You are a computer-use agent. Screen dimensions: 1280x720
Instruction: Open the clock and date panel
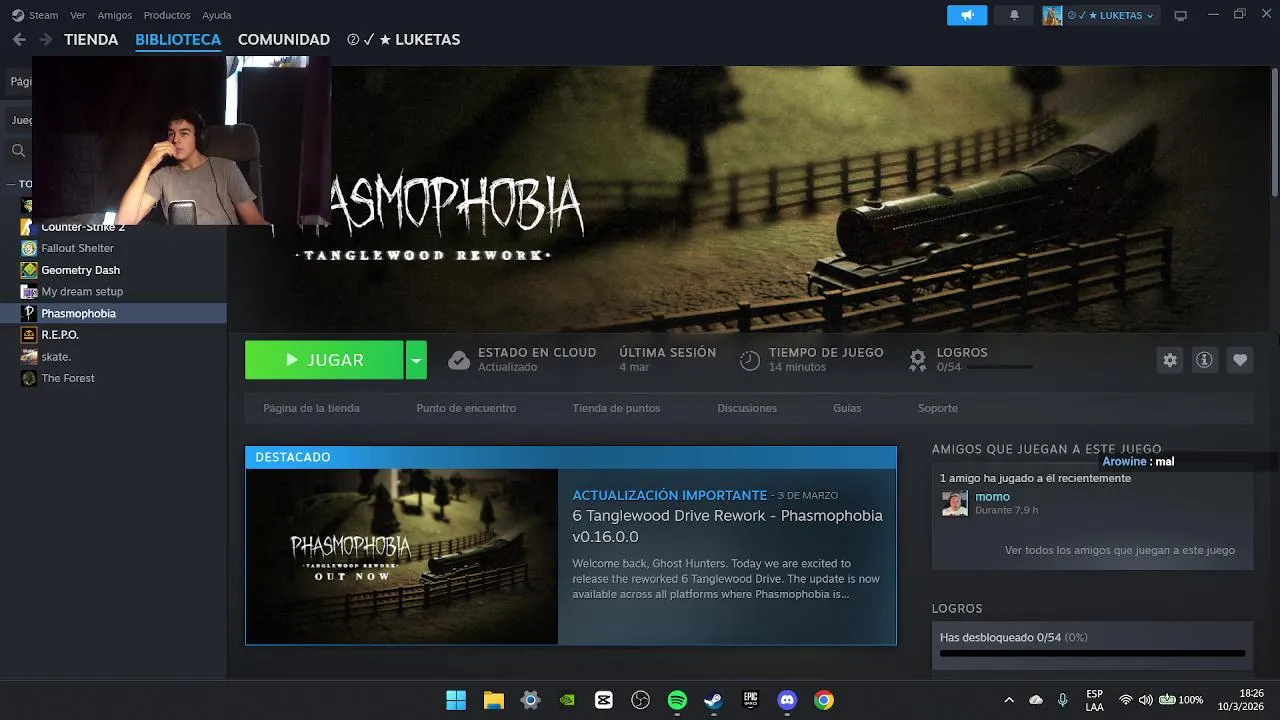click(x=1240, y=700)
